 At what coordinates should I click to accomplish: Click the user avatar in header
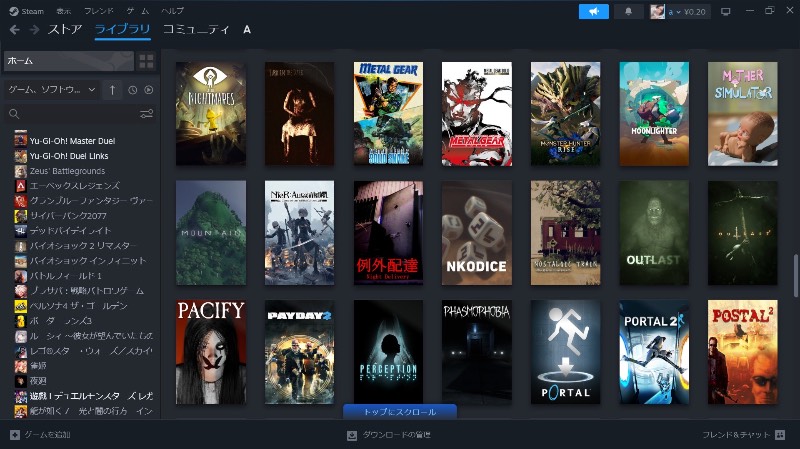tap(657, 11)
